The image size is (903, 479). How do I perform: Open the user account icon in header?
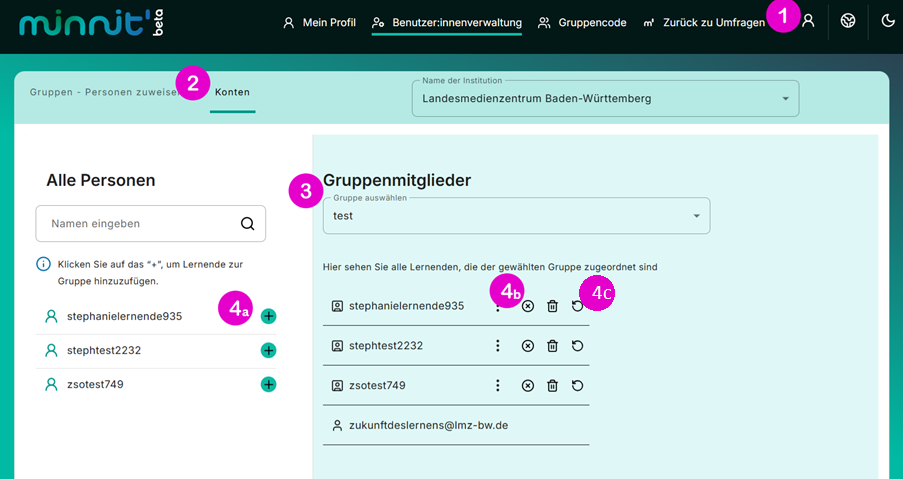coord(809,21)
